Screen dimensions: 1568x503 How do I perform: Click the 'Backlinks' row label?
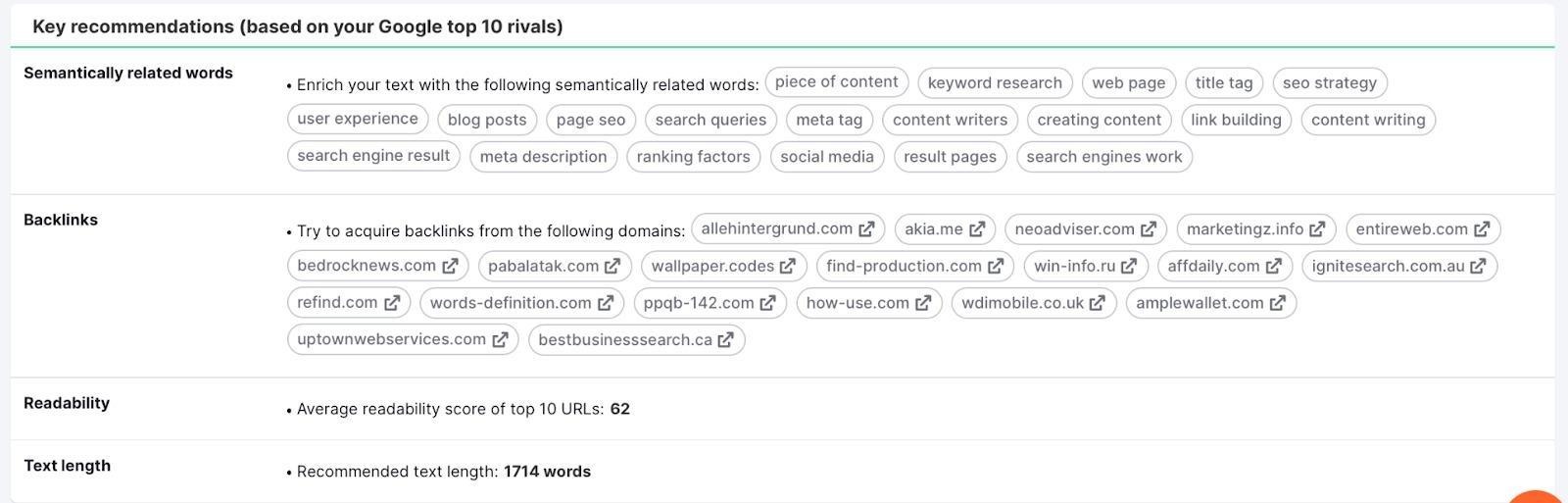(x=61, y=220)
